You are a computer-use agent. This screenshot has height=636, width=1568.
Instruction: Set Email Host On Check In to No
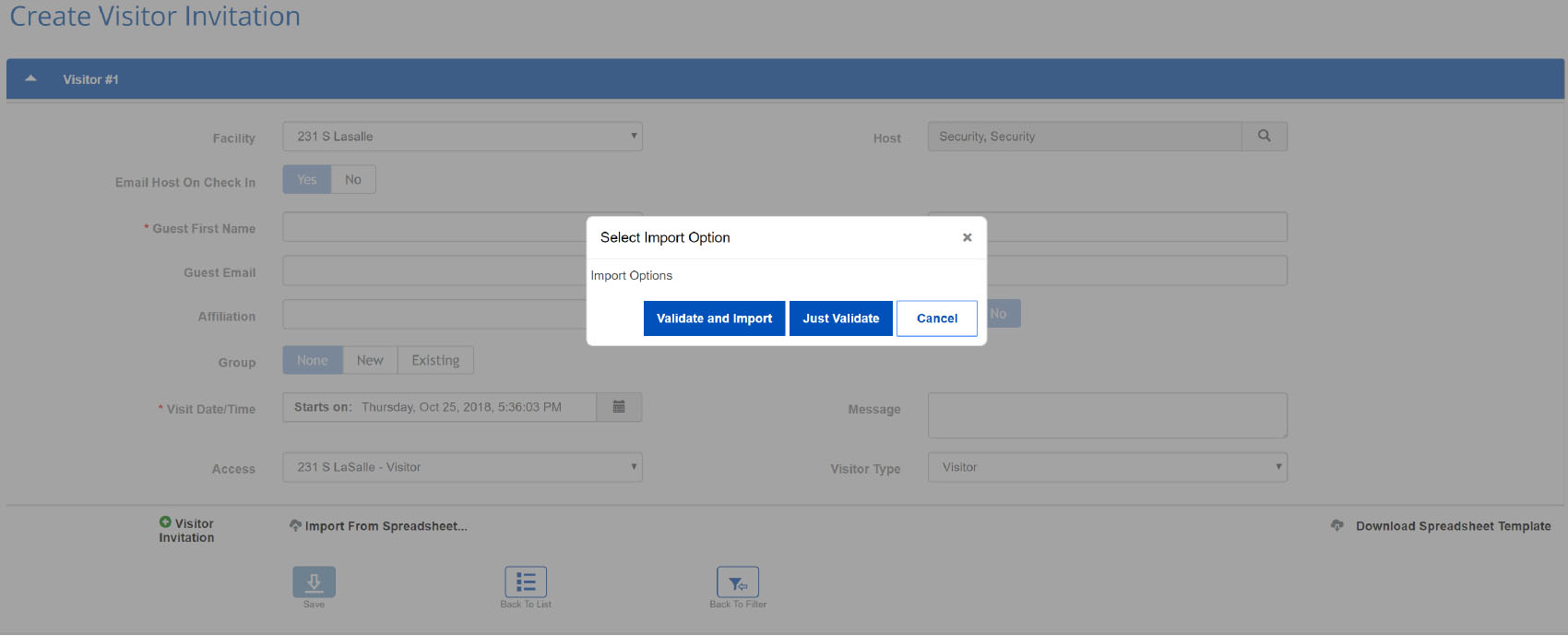(353, 180)
